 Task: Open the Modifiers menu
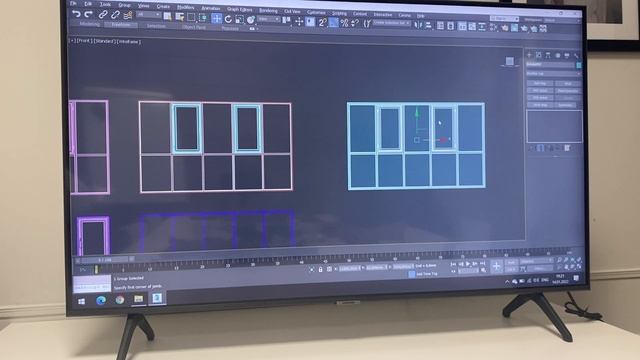(x=185, y=7)
